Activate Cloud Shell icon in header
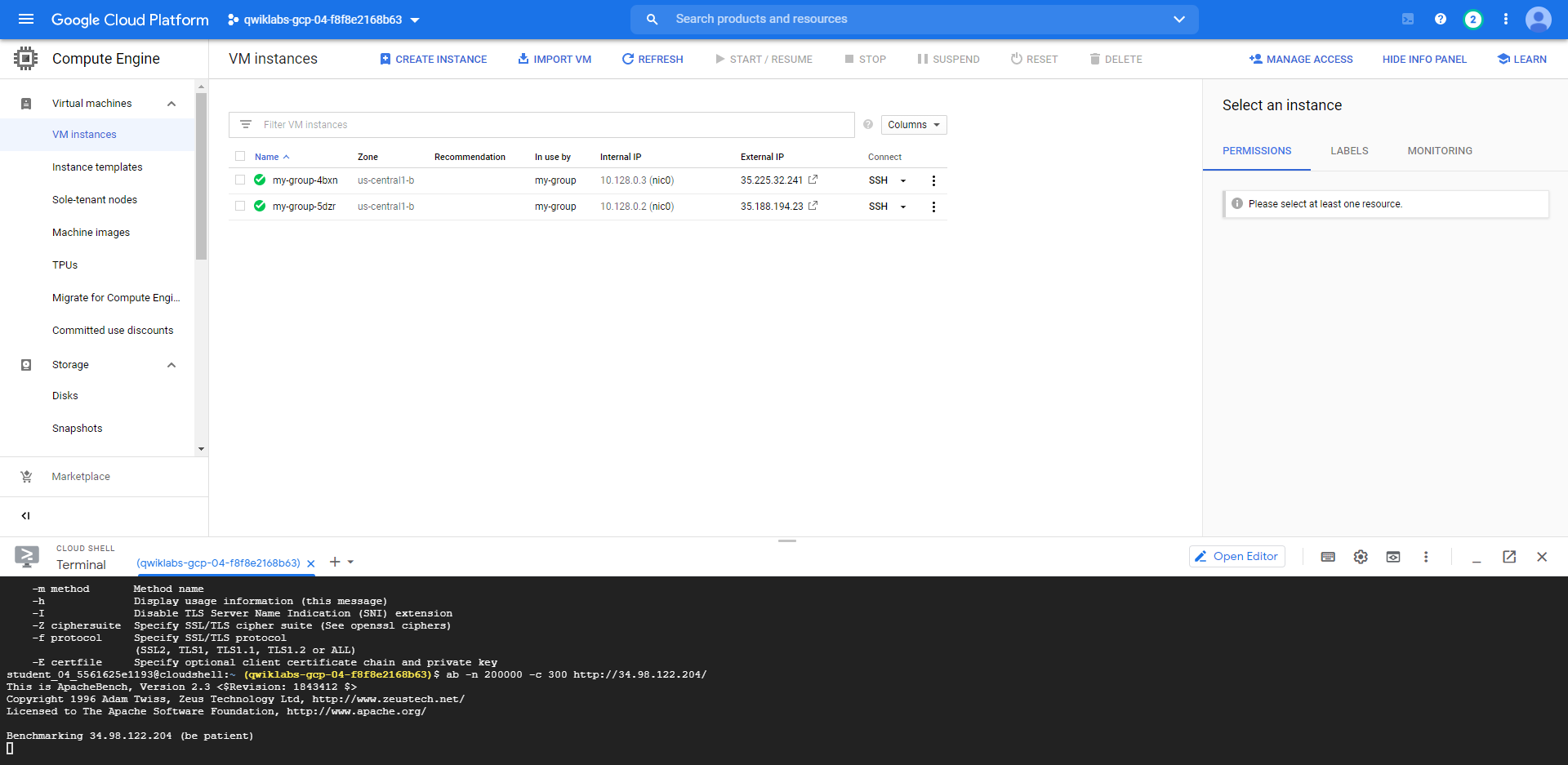Viewport: 1568px width, 765px height. (1408, 19)
